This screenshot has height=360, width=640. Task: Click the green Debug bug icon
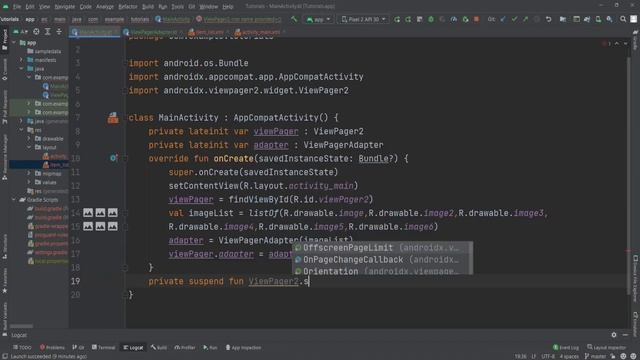point(431,19)
